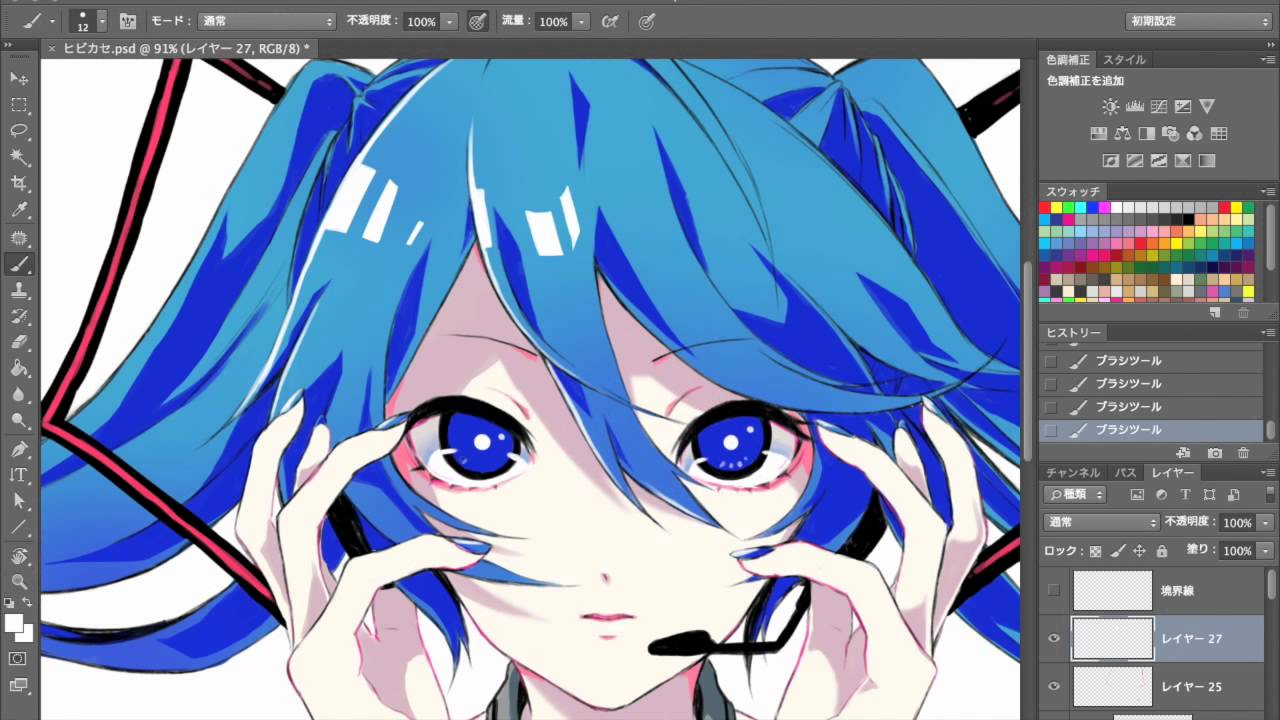Add a Brightness/Contrast adjustment

tap(1111, 107)
